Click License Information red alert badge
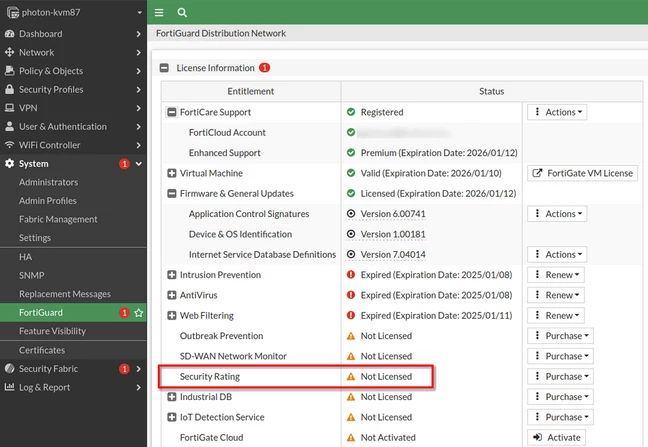The width and height of the screenshot is (648, 447). click(264, 68)
